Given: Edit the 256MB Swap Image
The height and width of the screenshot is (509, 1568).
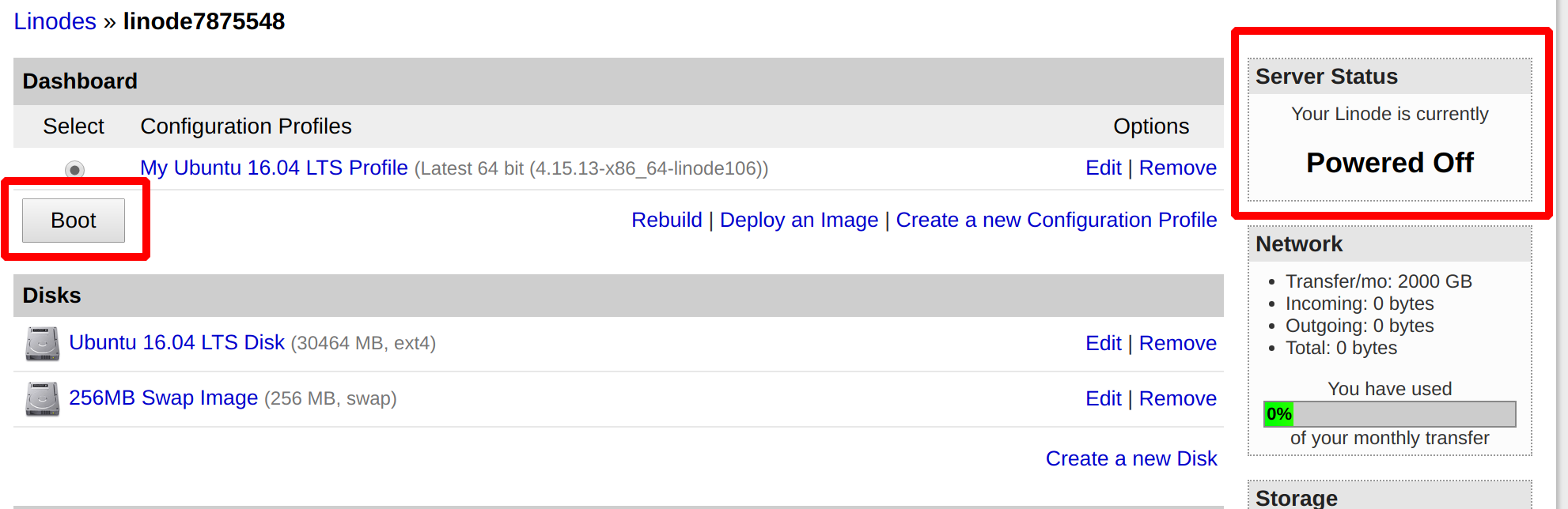Looking at the screenshot, I should pyautogui.click(x=1103, y=398).
